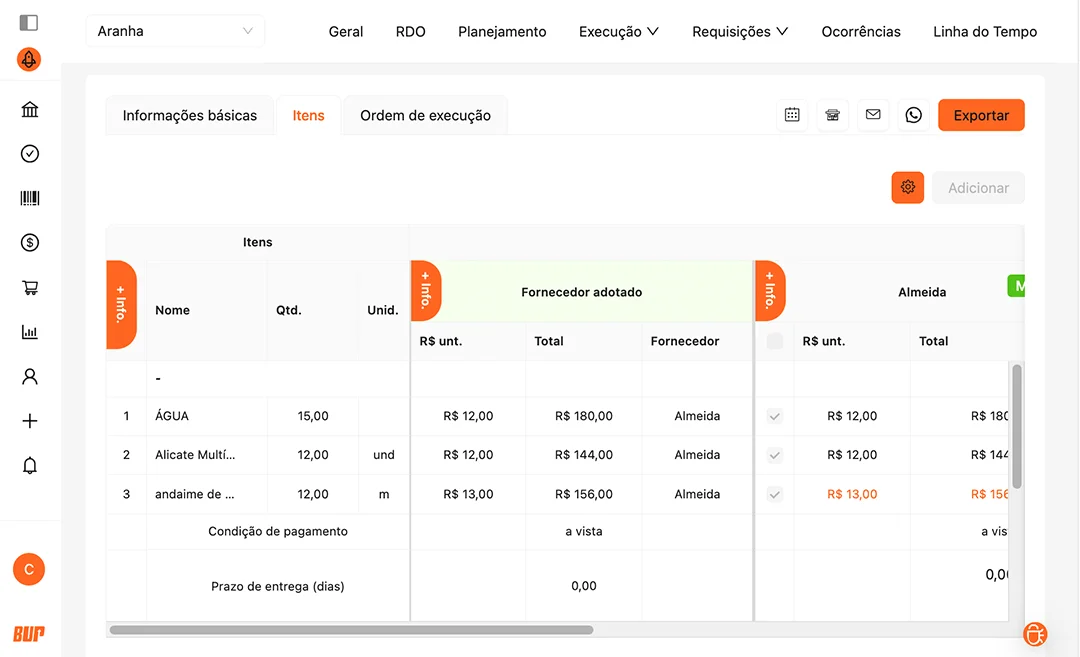Click the Exportar button
The width and height of the screenshot is (1080, 657).
981,115
